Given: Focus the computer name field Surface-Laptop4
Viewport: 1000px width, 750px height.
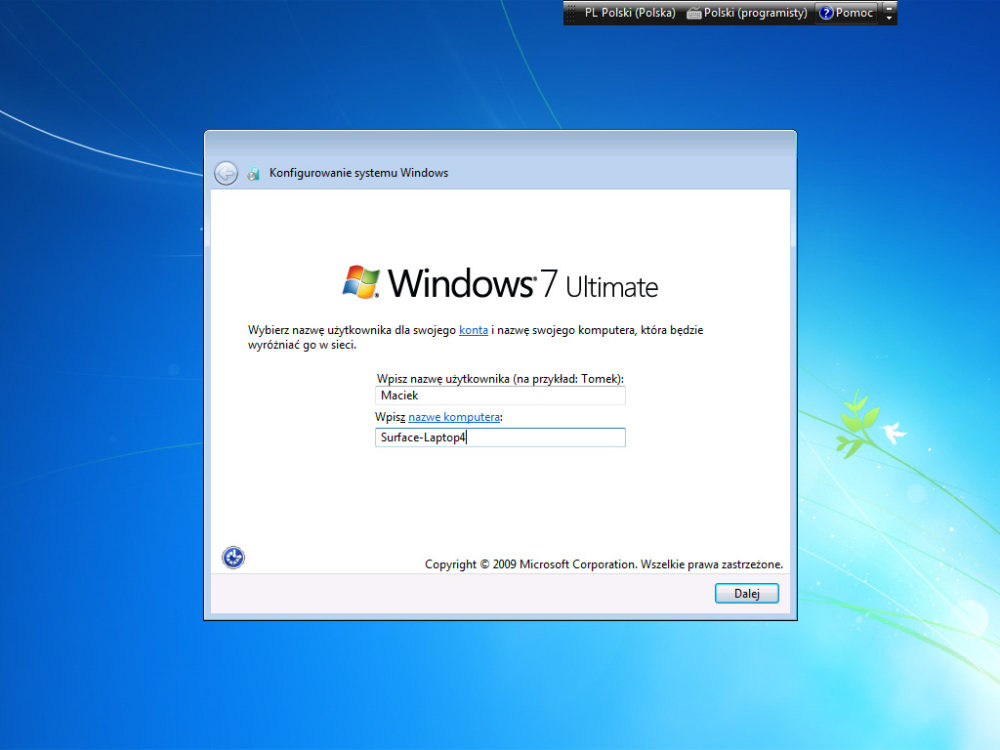Looking at the screenshot, I should click(500, 438).
